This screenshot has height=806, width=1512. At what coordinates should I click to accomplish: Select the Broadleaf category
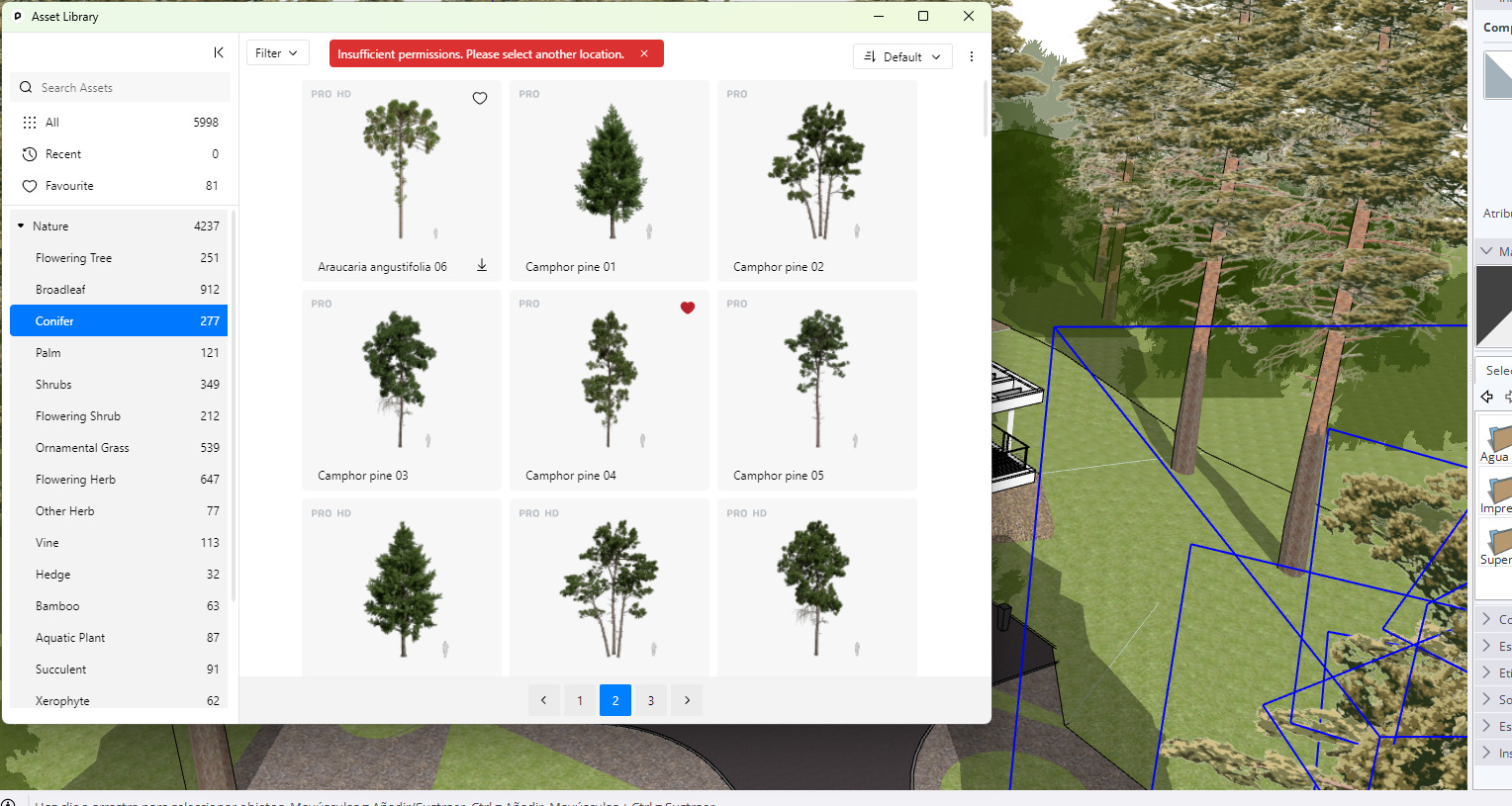[x=60, y=290]
